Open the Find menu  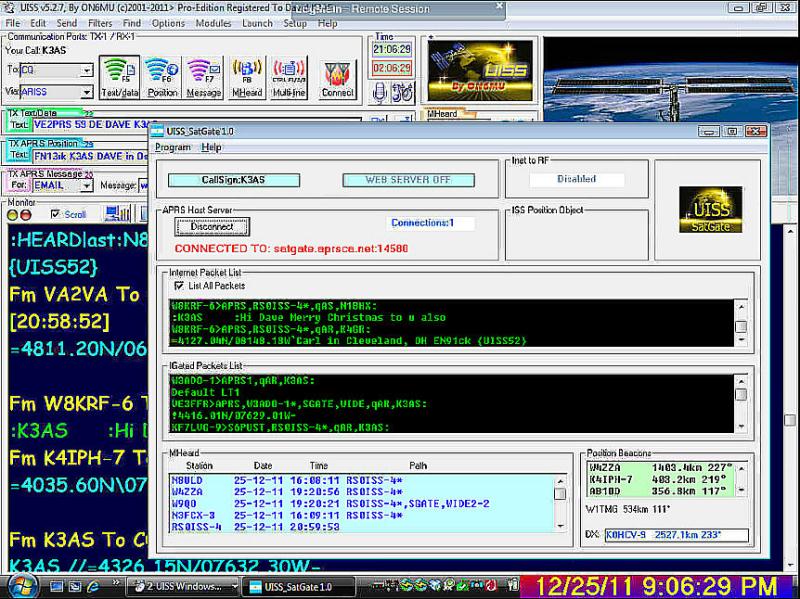click(132, 23)
